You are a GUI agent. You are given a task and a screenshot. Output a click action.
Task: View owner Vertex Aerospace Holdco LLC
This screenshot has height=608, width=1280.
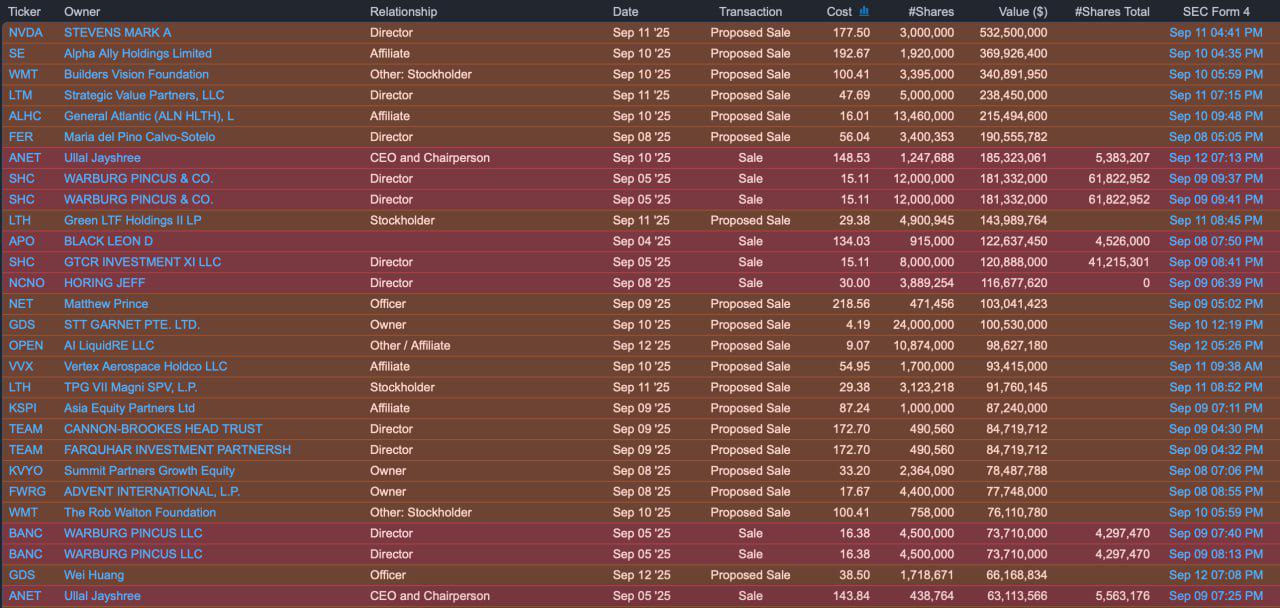146,367
